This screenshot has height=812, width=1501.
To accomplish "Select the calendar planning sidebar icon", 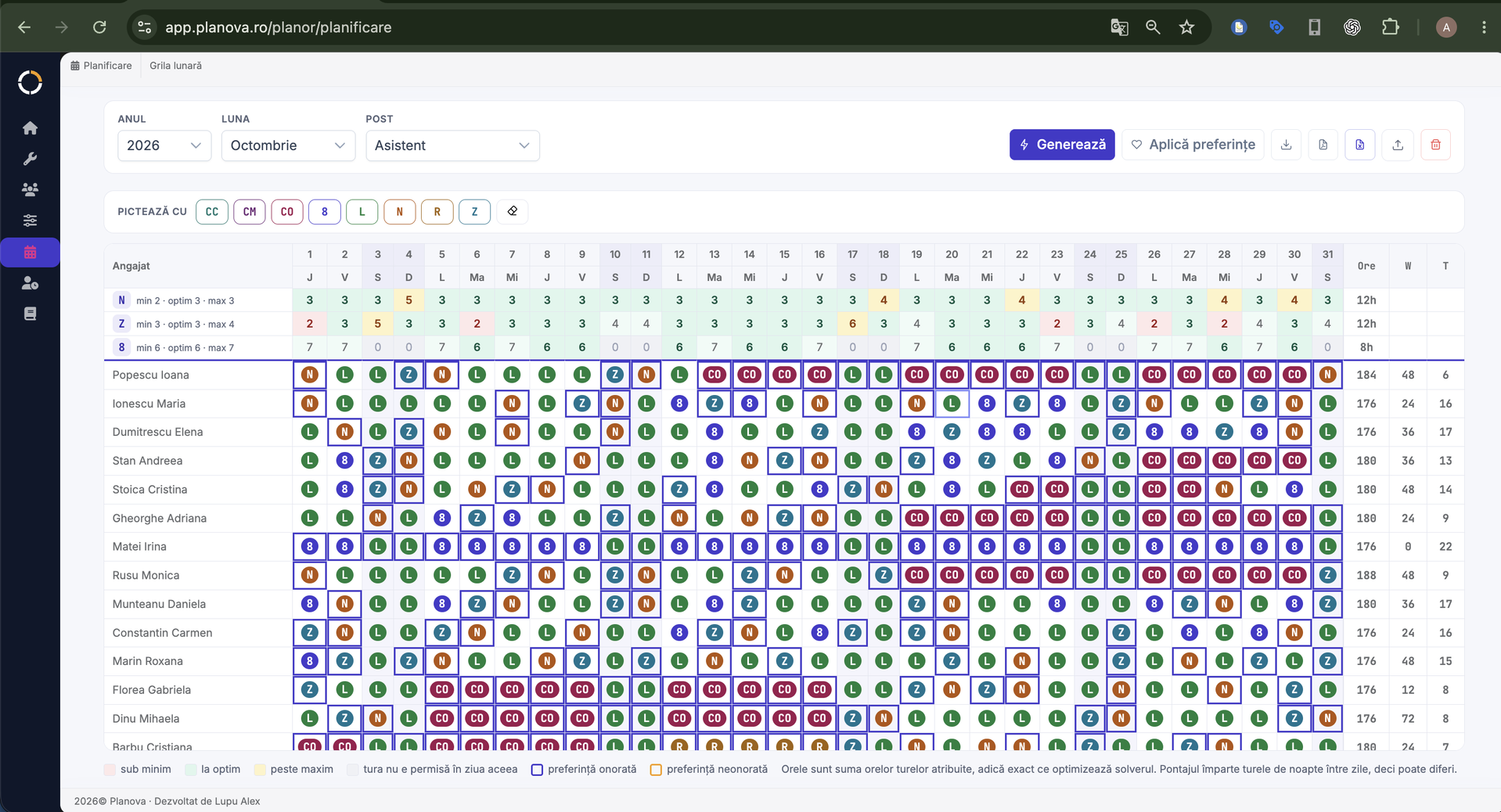I will pos(30,252).
